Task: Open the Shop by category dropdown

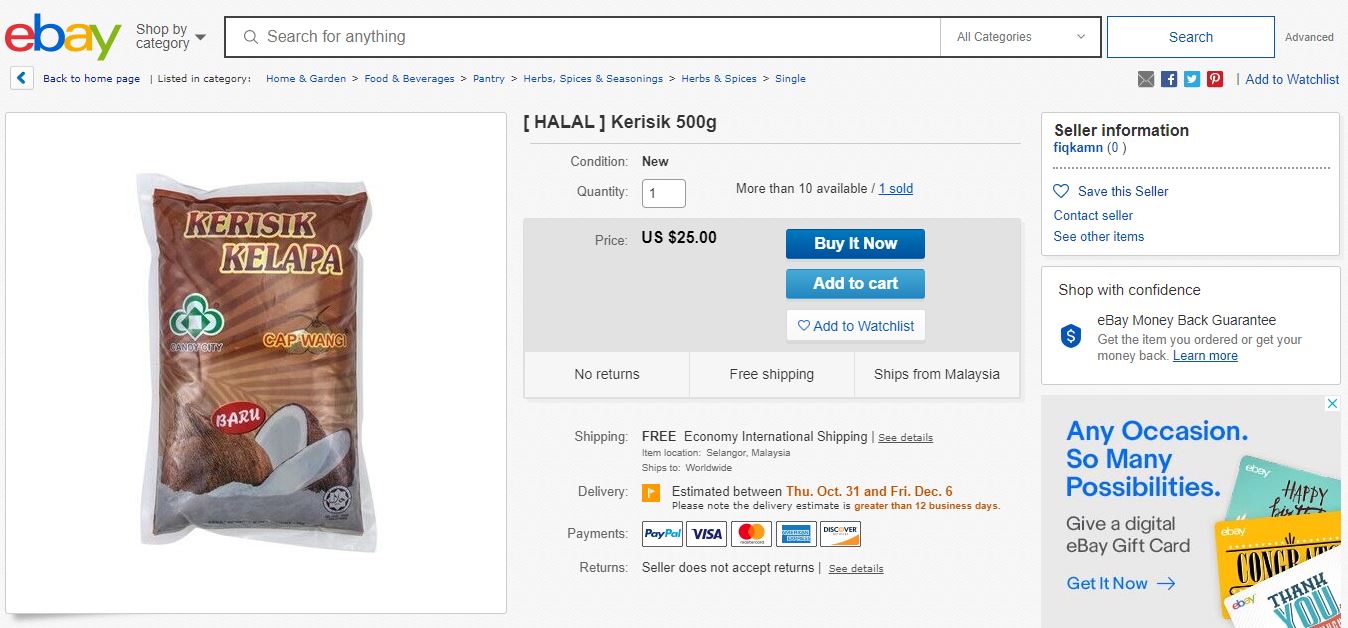Action: [x=170, y=37]
